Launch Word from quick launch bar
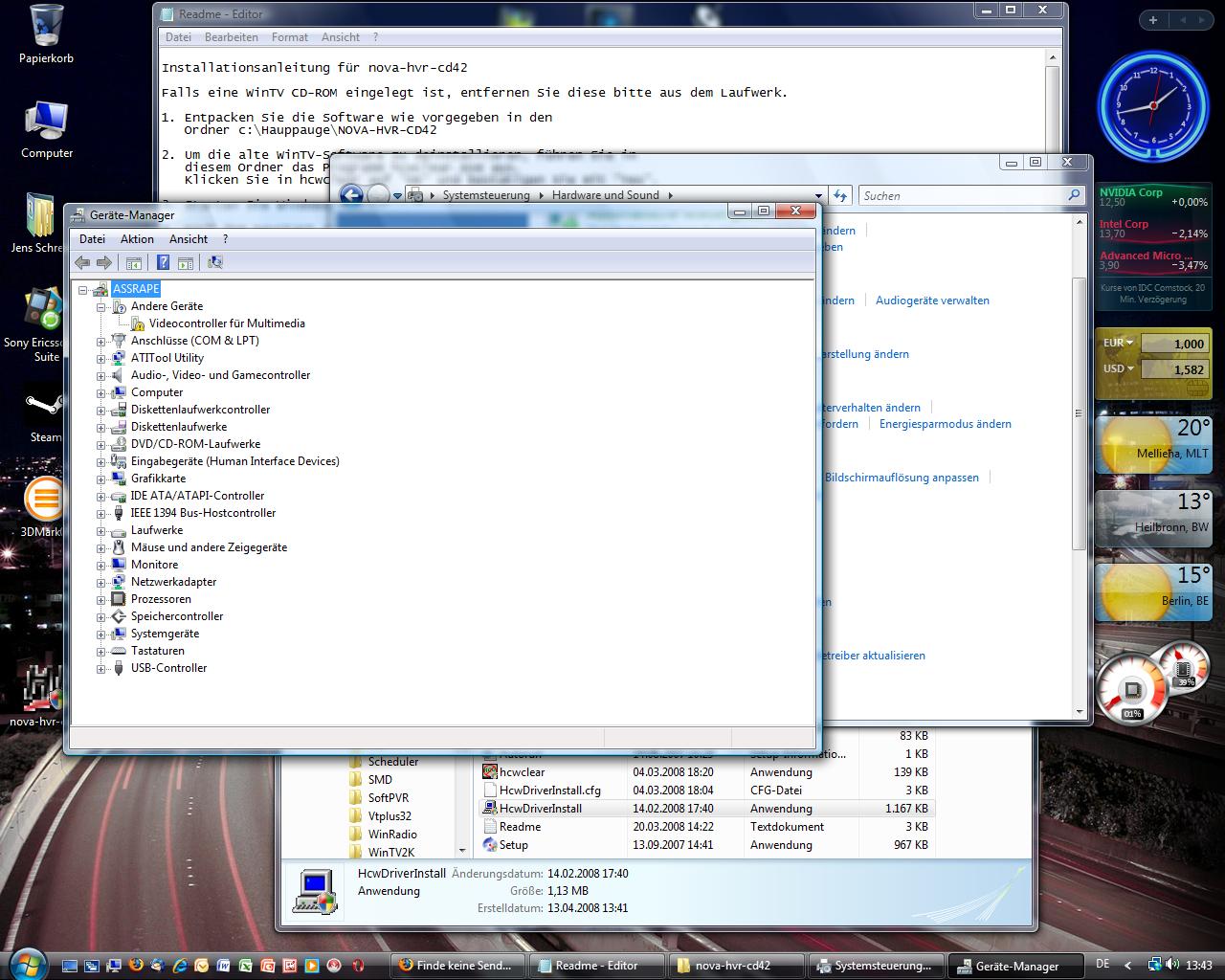 [x=223, y=966]
